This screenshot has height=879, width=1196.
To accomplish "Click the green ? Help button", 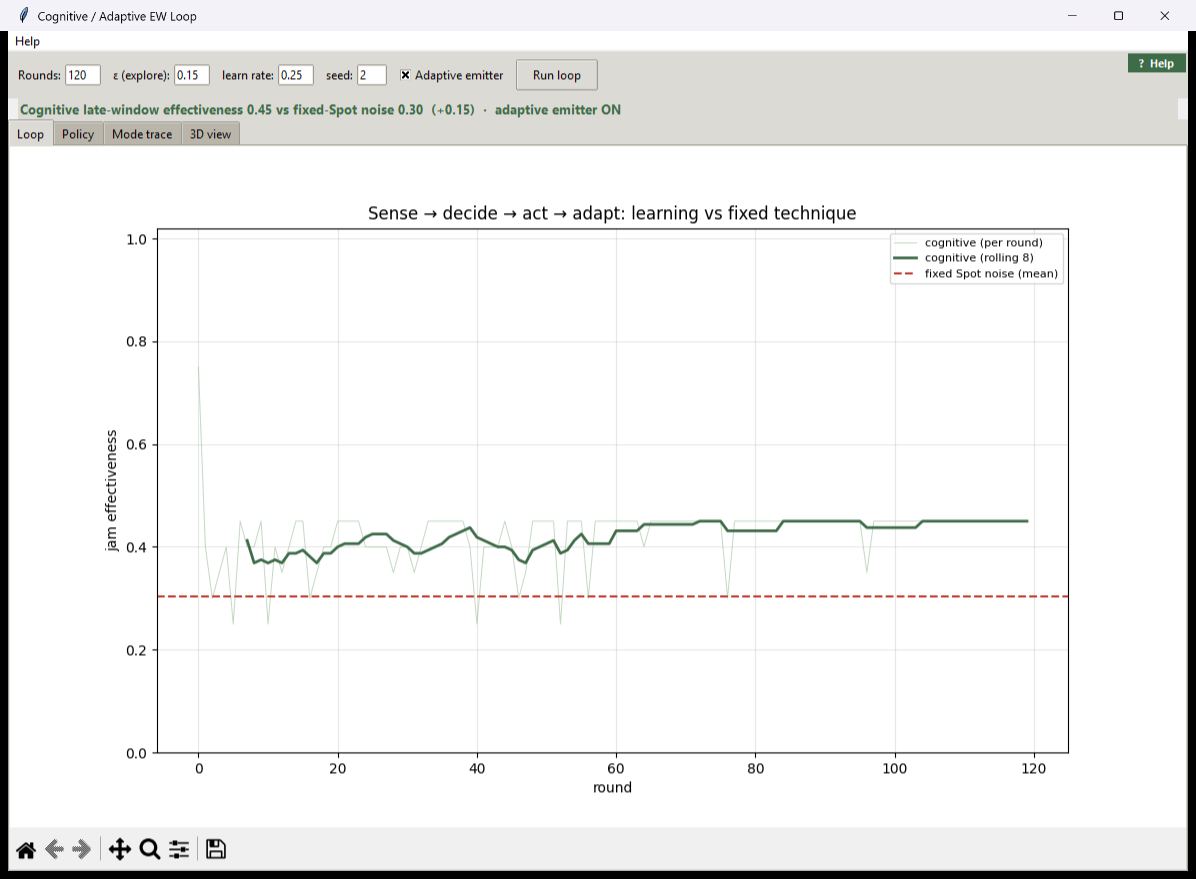I will (x=1156, y=63).
